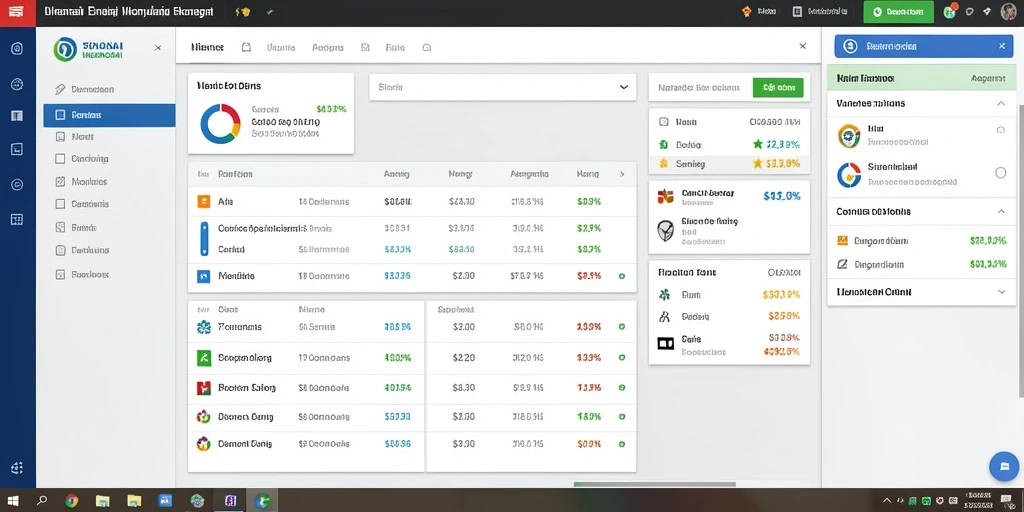Select the chart icon in blue sidebar
This screenshot has height=512, width=1024.
pyautogui.click(x=17, y=149)
